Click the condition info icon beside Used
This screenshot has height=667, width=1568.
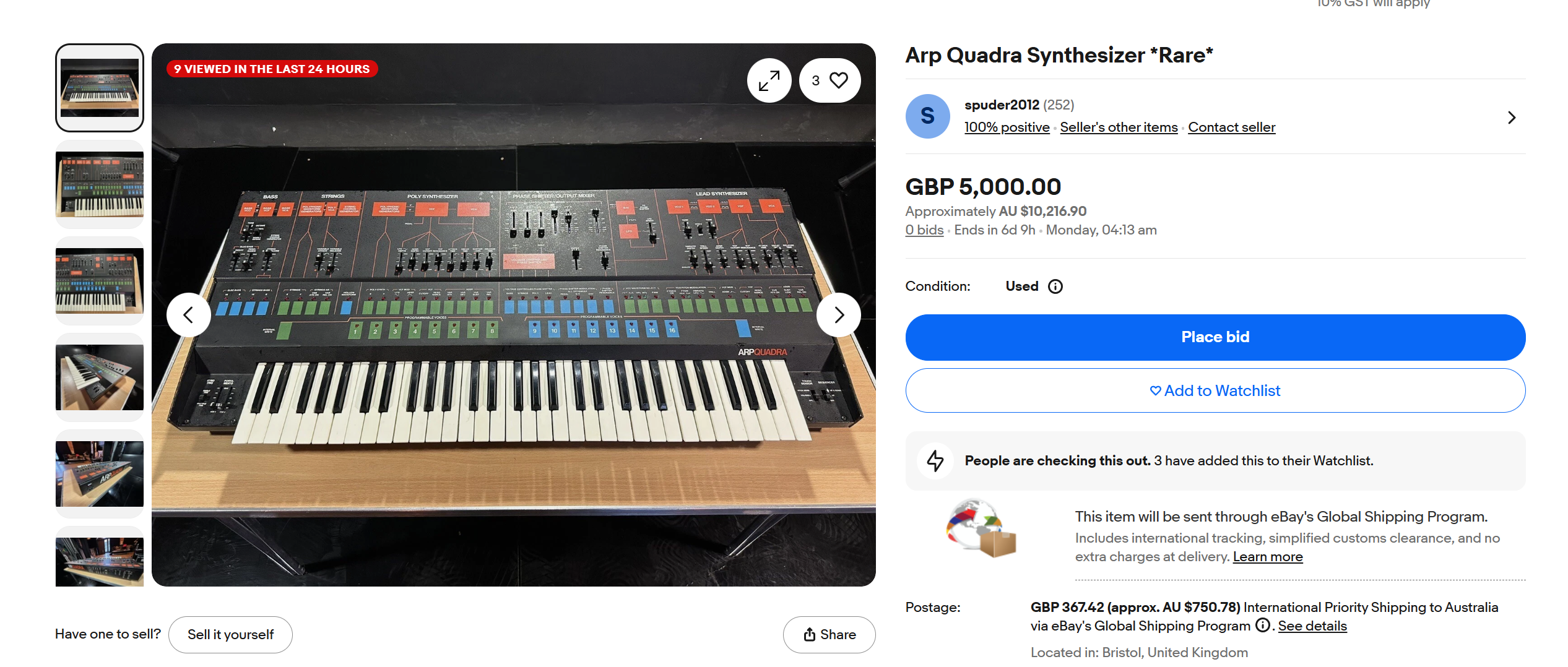[1055, 286]
